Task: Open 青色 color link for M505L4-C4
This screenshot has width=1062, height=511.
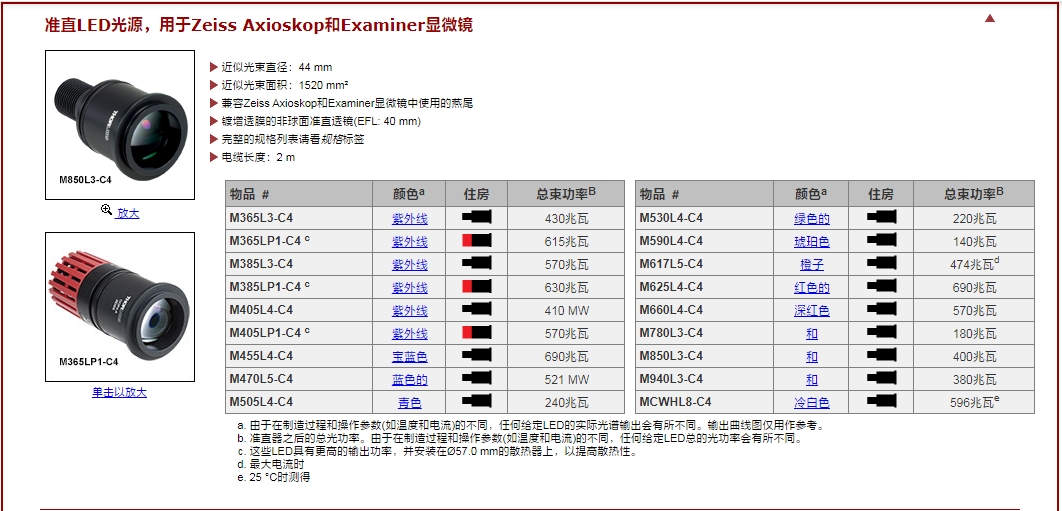Action: coord(410,403)
